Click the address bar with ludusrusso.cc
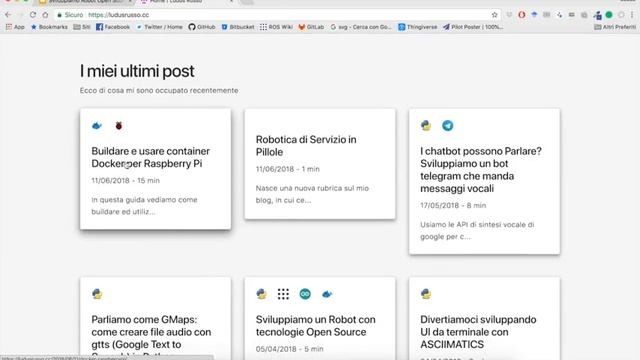This screenshot has width=640, height=360. pyautogui.click(x=278, y=15)
